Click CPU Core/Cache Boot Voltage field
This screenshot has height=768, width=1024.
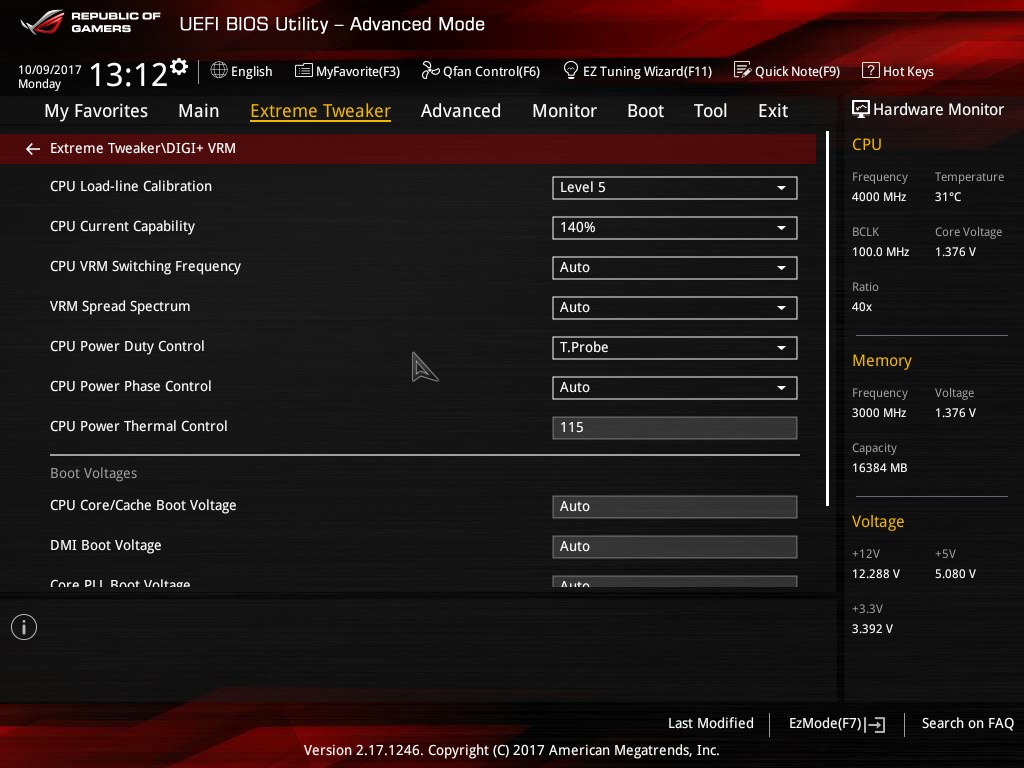[x=675, y=507]
